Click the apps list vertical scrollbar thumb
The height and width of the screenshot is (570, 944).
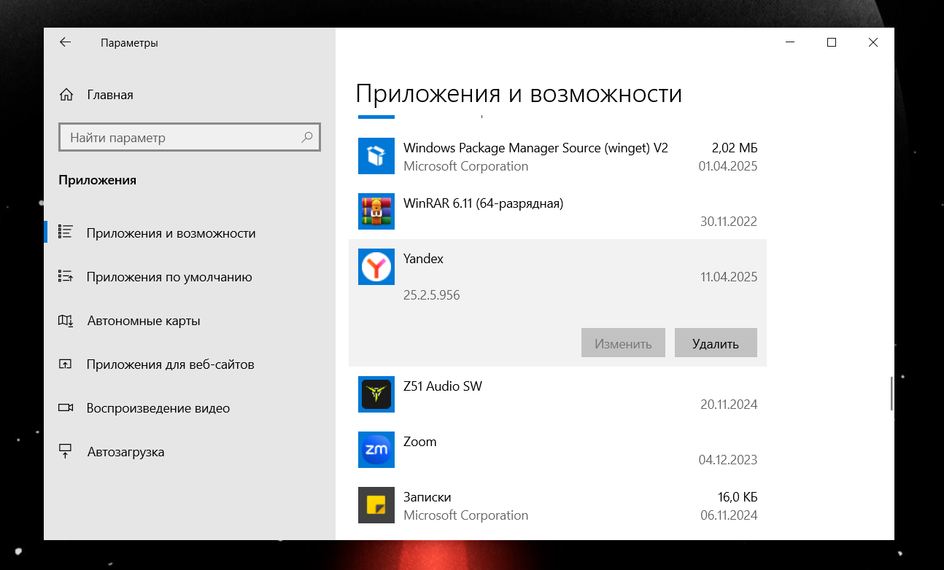click(x=891, y=394)
